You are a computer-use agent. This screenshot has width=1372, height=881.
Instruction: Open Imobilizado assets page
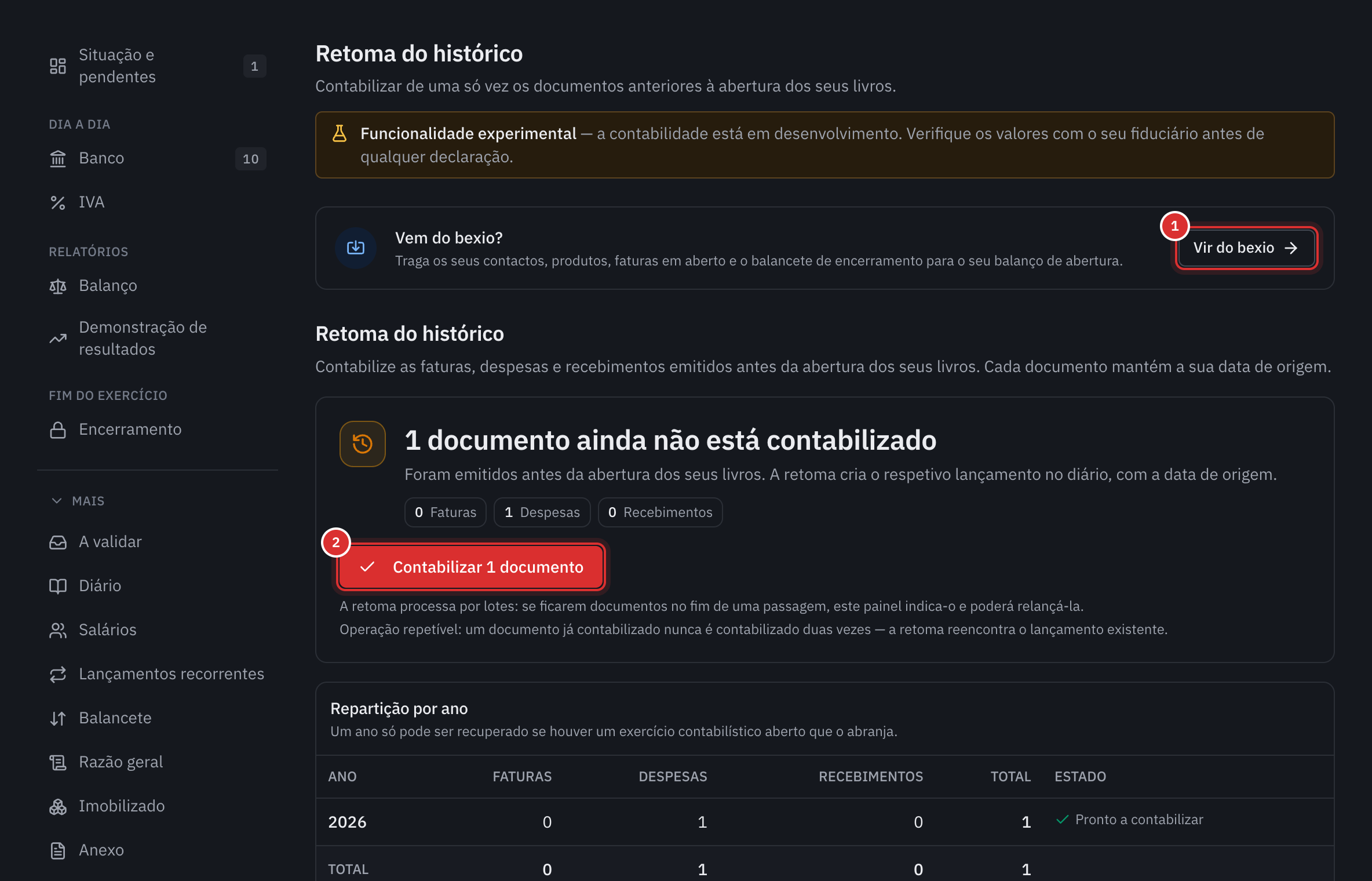[158, 806]
